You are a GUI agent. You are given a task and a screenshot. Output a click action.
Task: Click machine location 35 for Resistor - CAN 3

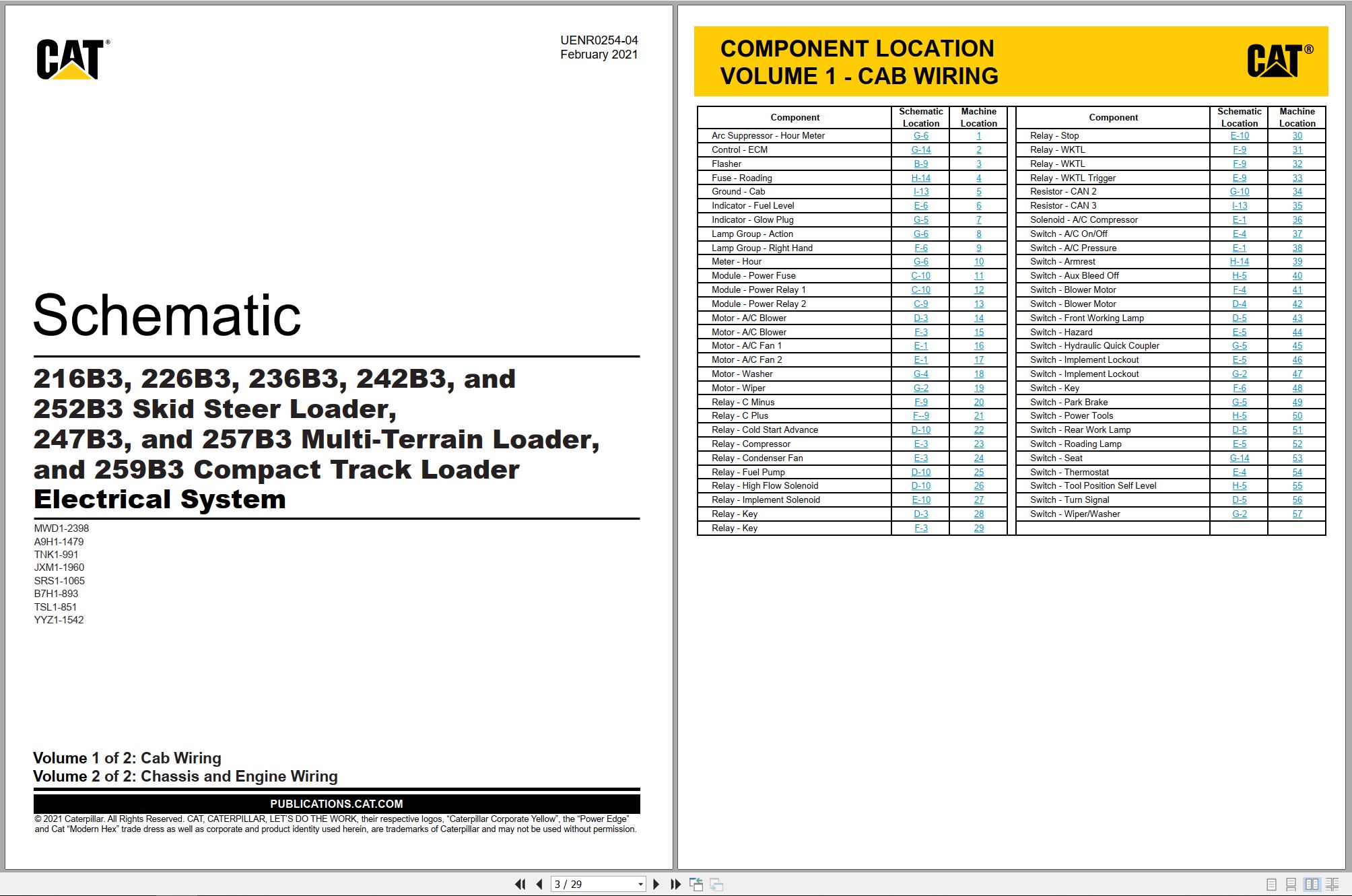tap(1297, 206)
